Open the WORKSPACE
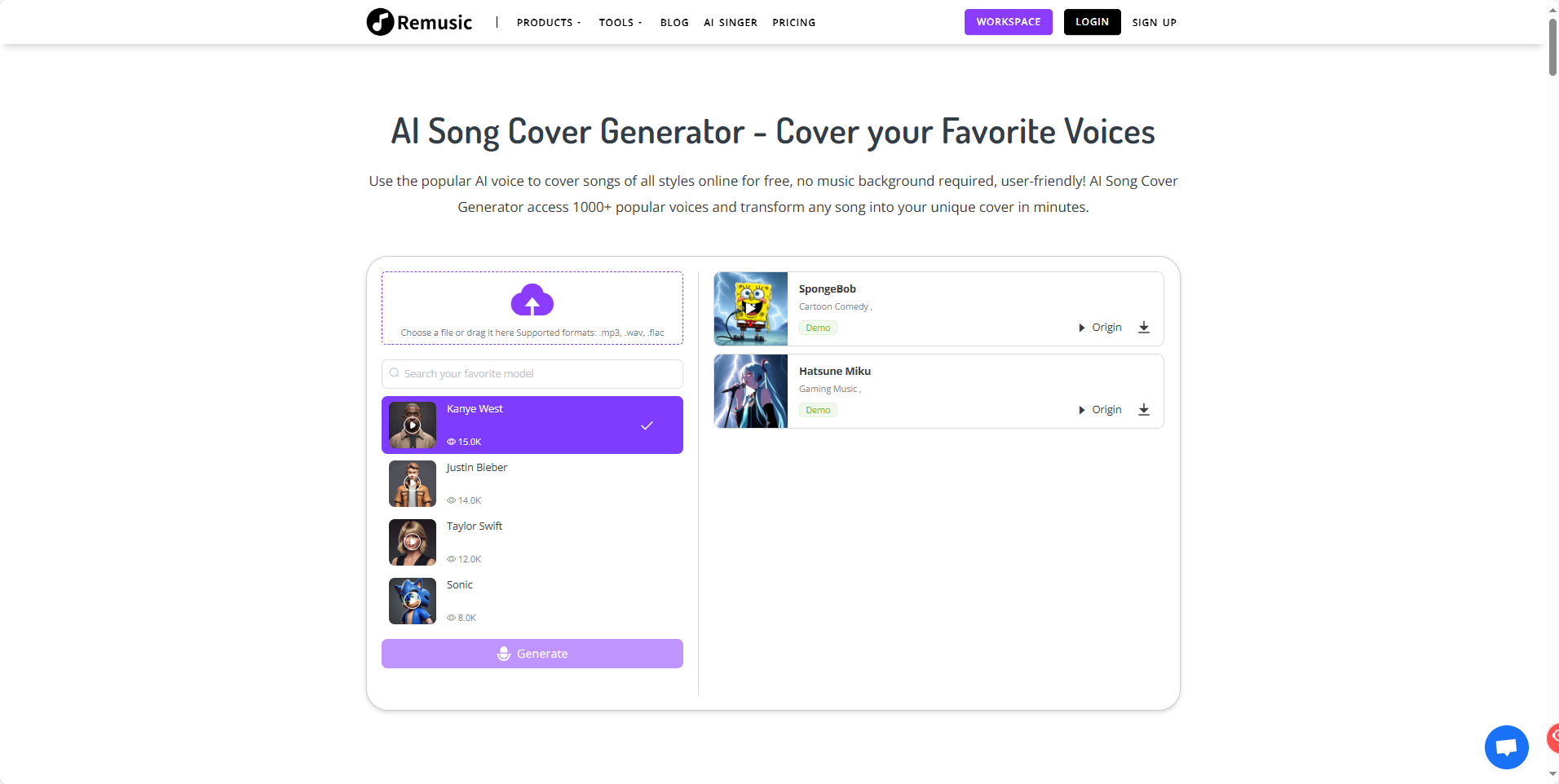The height and width of the screenshot is (784, 1559). coord(1008,22)
